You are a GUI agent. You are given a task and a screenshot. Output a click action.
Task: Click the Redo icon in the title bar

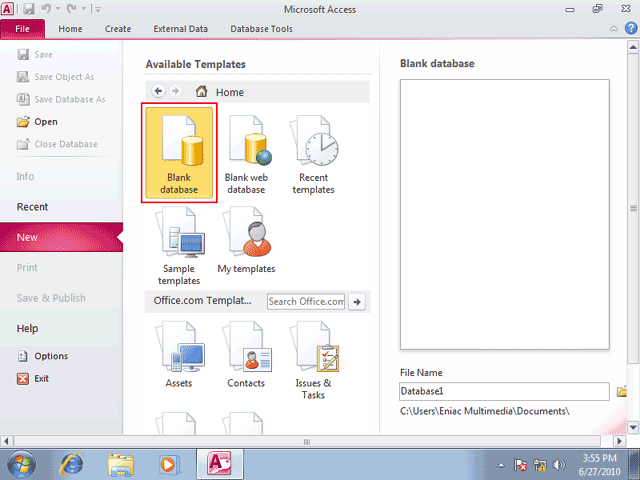coord(72,9)
